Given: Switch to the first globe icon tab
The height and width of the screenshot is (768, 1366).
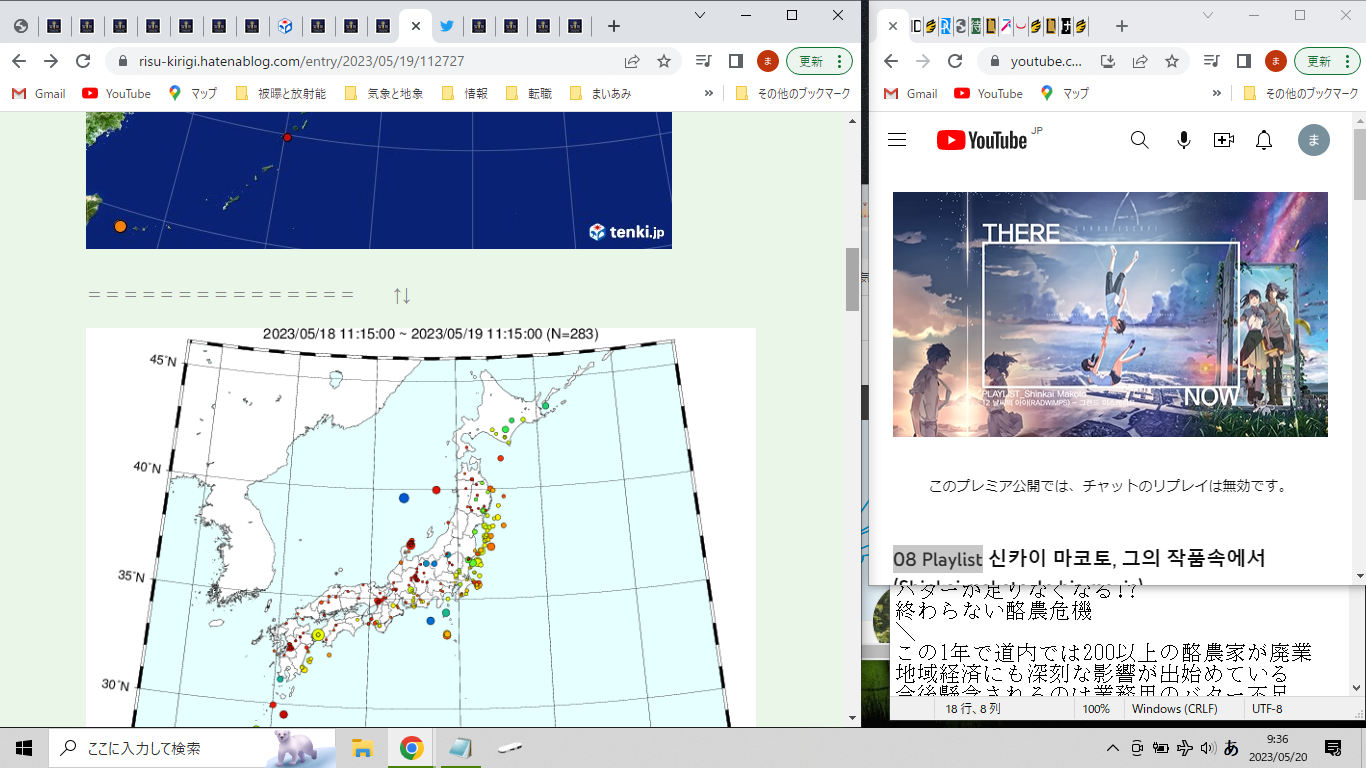Looking at the screenshot, I should 21,26.
